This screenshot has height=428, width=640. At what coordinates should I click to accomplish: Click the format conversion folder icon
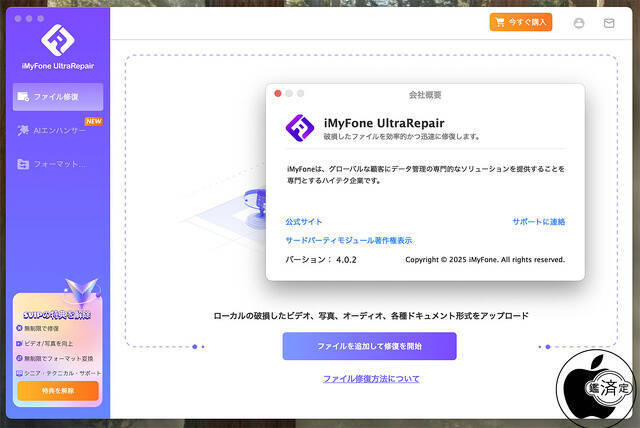23,163
